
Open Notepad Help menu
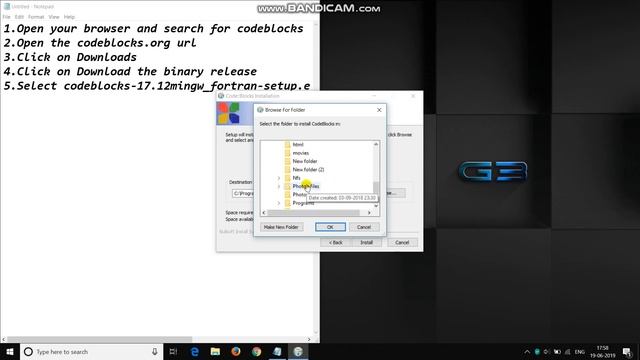tap(69, 17)
